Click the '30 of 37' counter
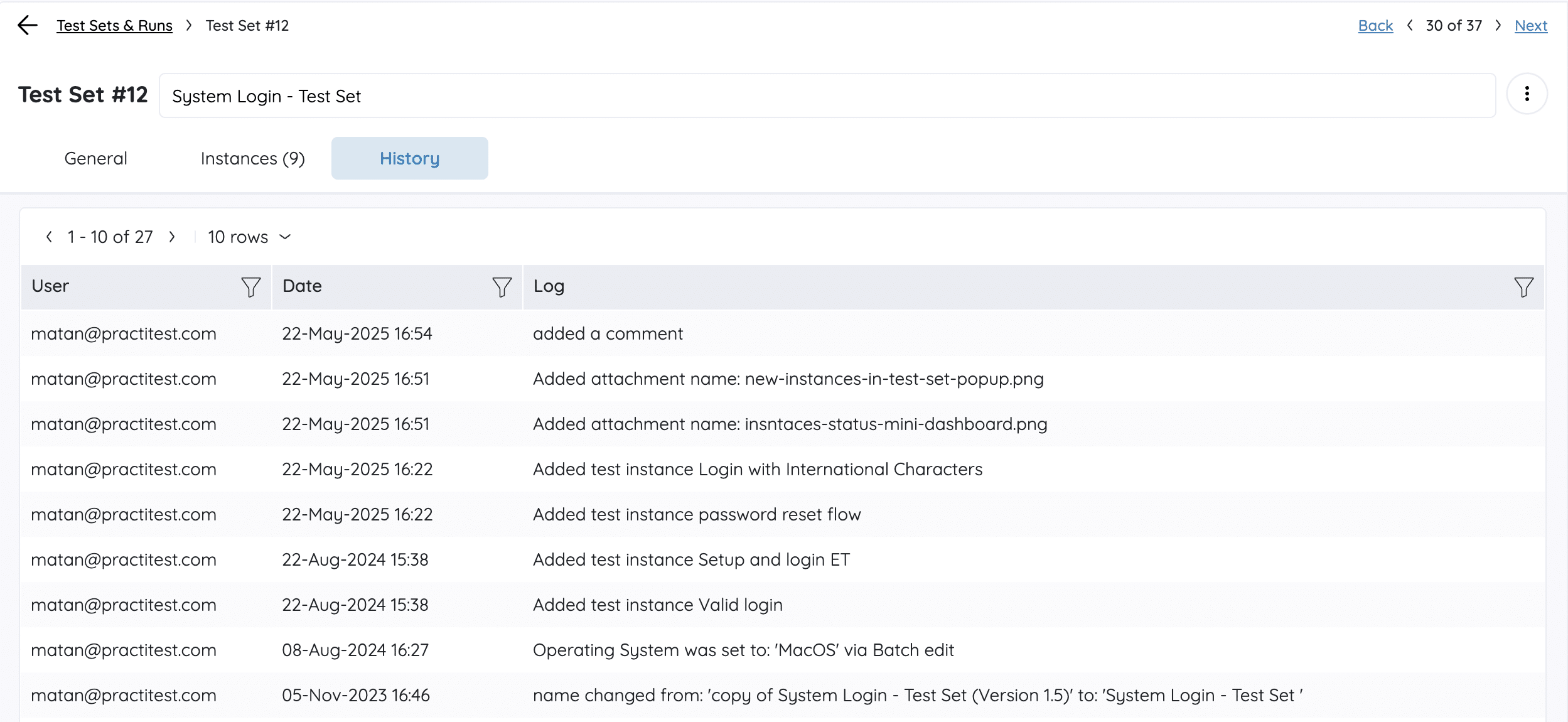 click(1454, 26)
